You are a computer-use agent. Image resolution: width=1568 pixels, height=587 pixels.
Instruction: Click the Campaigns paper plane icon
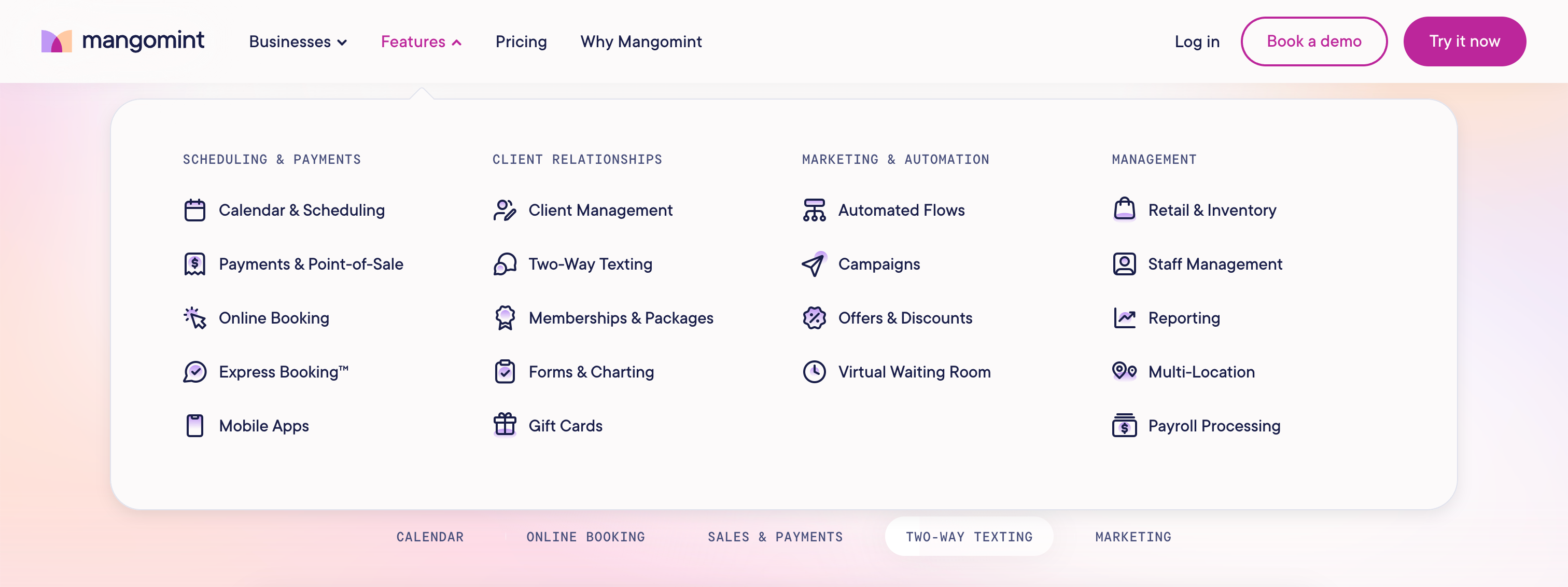[814, 264]
